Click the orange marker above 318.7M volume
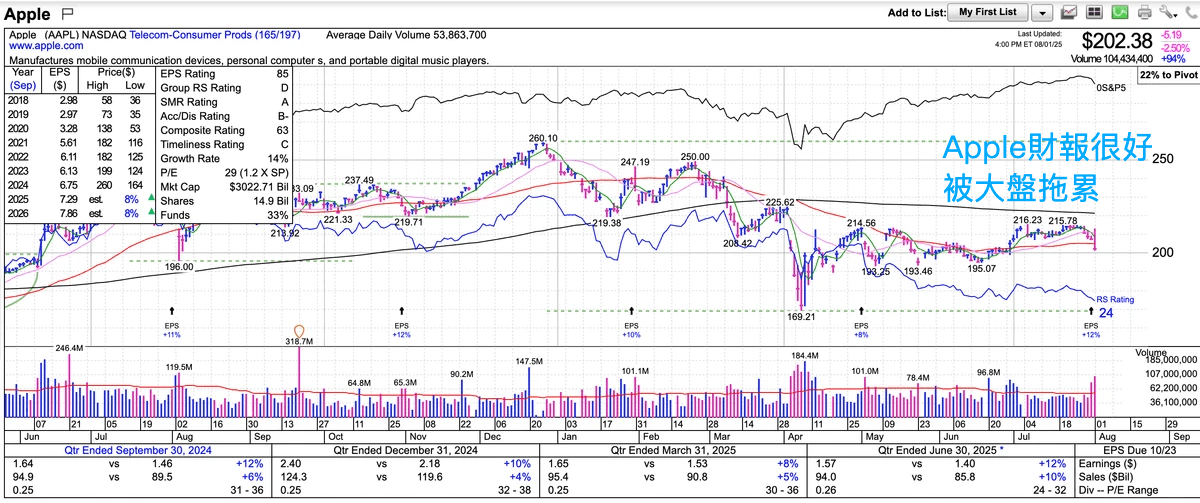The width and height of the screenshot is (1200, 503). (x=298, y=330)
